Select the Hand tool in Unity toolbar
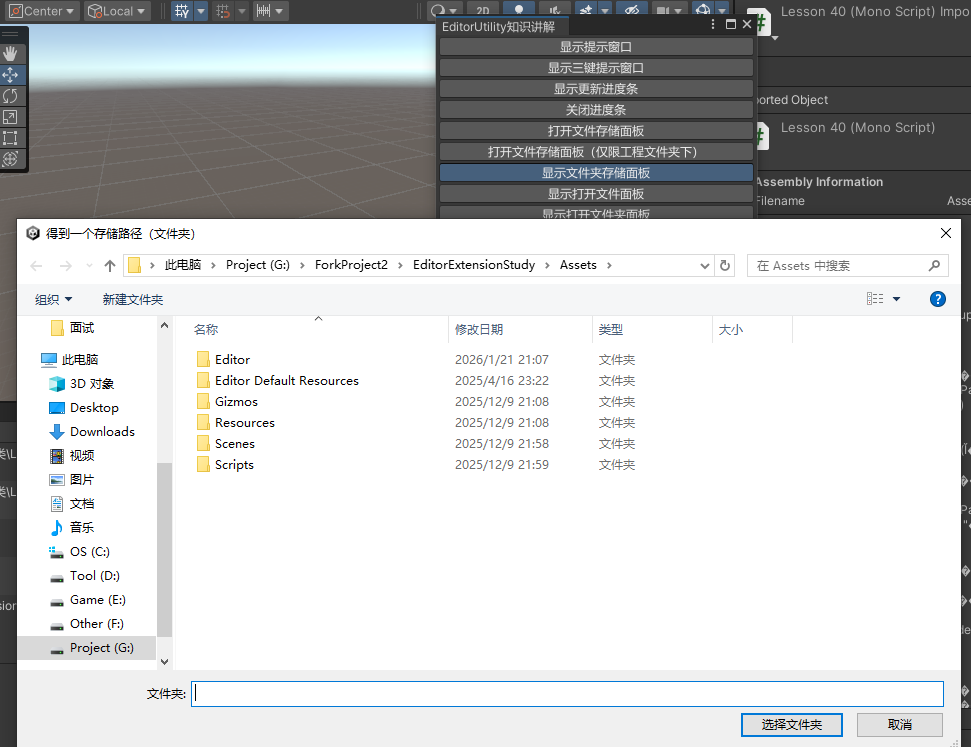This screenshot has height=747, width=971. (10, 54)
